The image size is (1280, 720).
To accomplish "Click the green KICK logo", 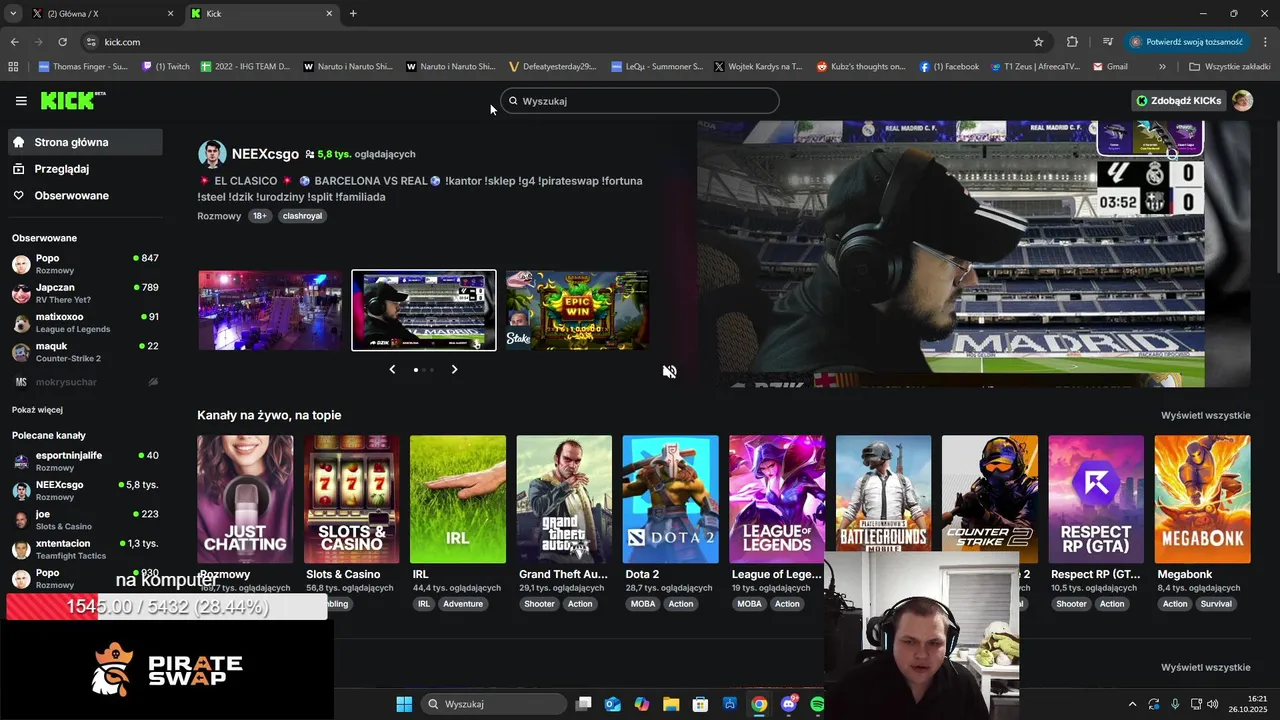I will 72,100.
